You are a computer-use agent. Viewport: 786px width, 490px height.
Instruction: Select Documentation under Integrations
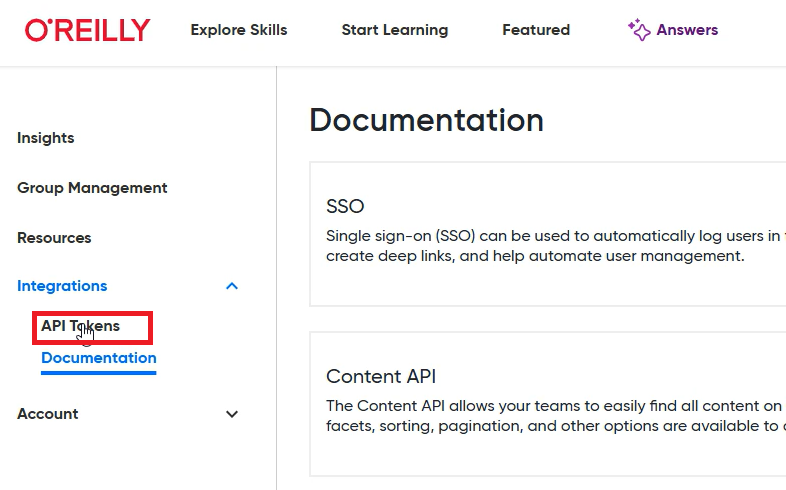(x=99, y=358)
